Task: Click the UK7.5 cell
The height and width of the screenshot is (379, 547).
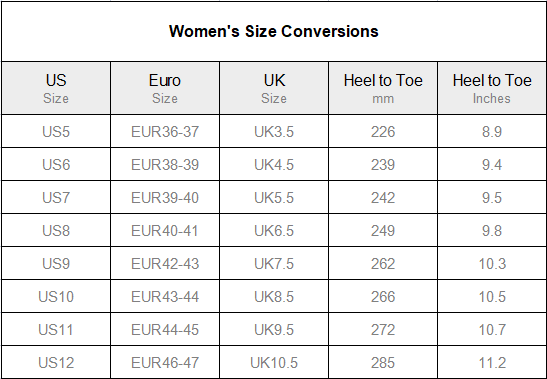Action: click(274, 263)
